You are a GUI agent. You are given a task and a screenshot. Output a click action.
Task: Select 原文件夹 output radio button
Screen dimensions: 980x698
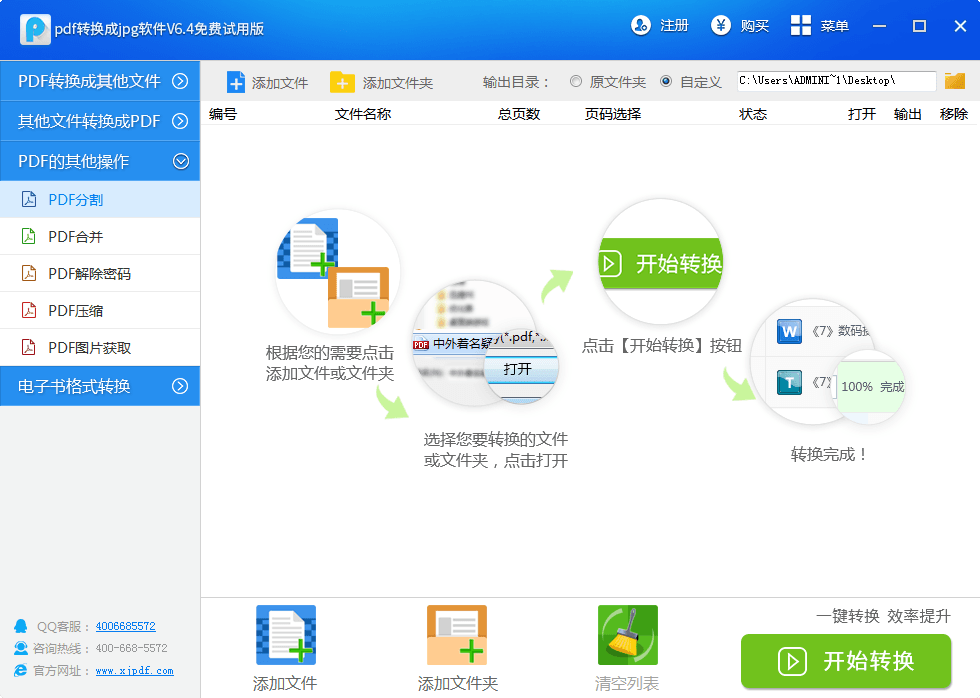coord(576,81)
